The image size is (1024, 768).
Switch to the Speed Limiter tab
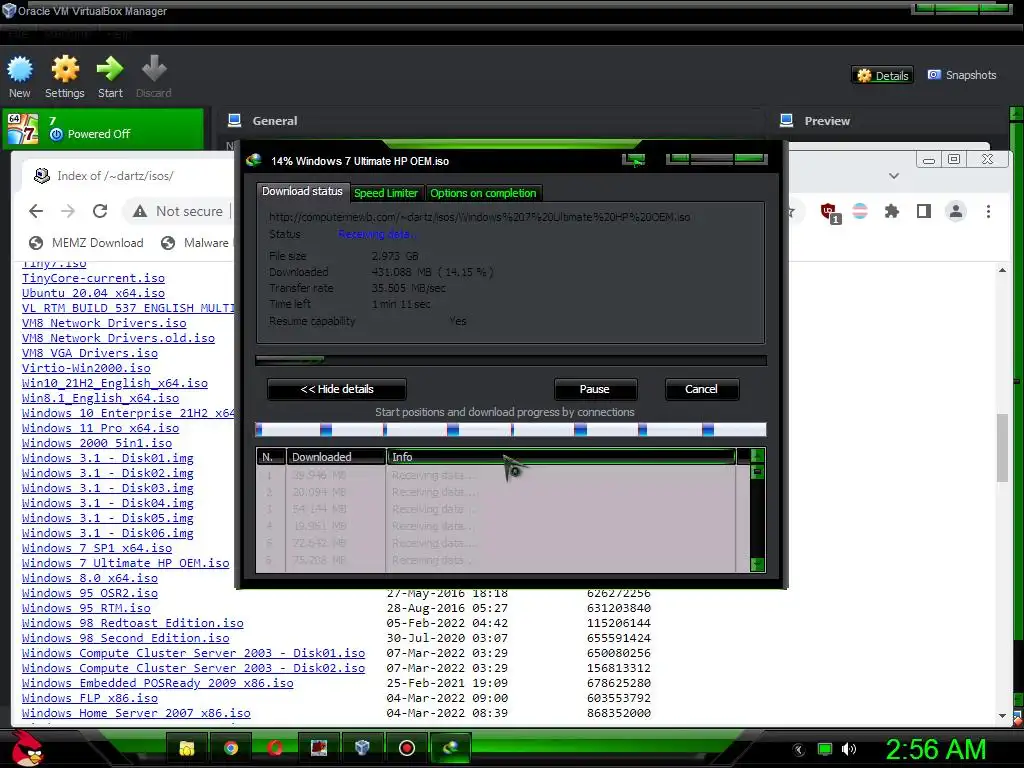click(x=385, y=193)
